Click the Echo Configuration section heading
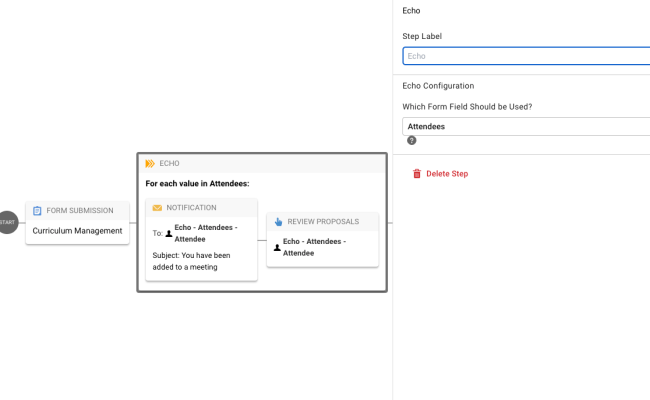The width and height of the screenshot is (650, 400). (x=438, y=86)
